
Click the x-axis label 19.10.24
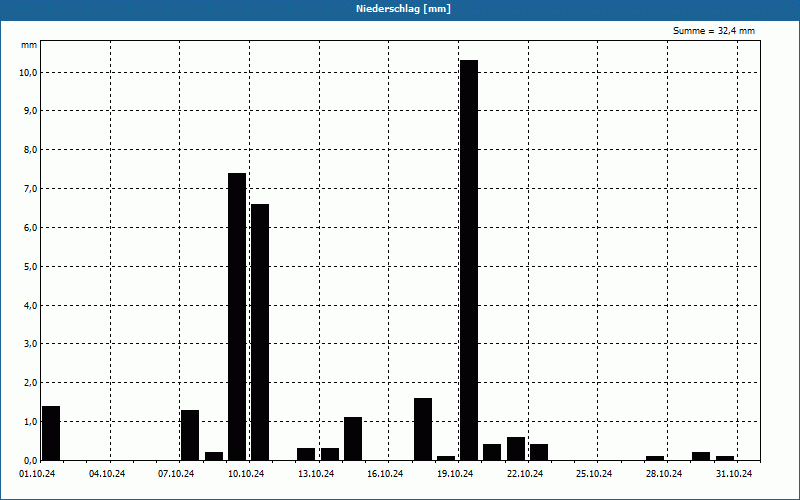(x=455, y=474)
